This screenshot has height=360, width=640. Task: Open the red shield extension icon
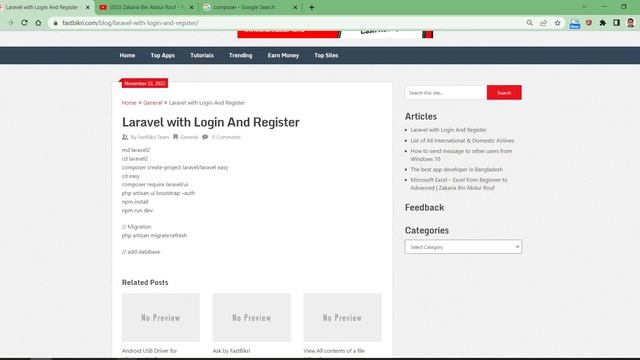tap(589, 23)
